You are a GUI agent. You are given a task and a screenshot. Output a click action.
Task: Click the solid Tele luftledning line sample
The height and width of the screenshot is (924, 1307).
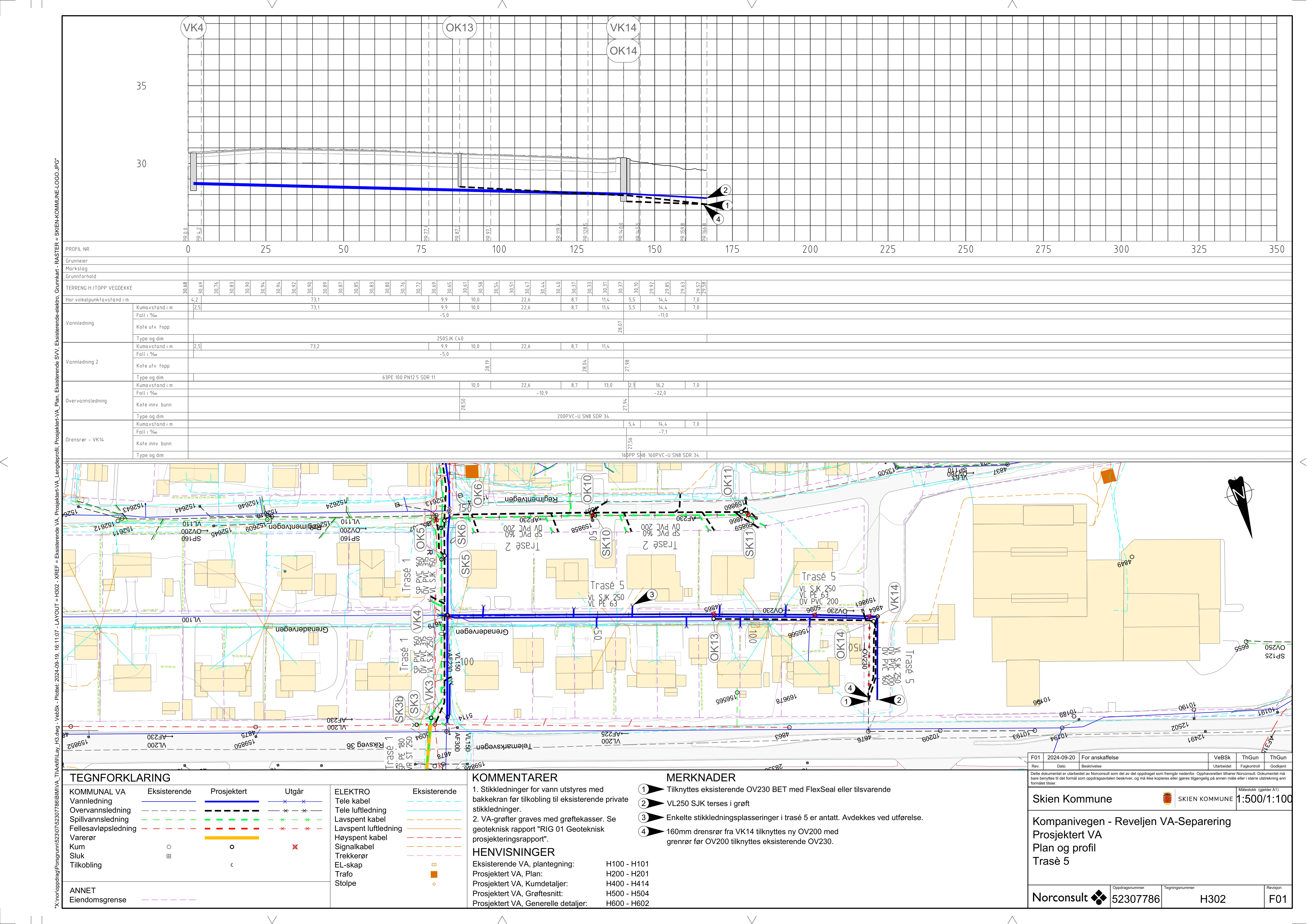[x=434, y=810]
